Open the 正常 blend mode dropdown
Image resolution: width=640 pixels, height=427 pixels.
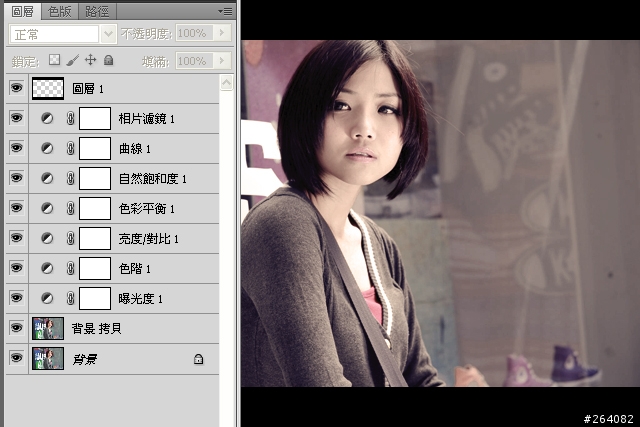pos(108,34)
